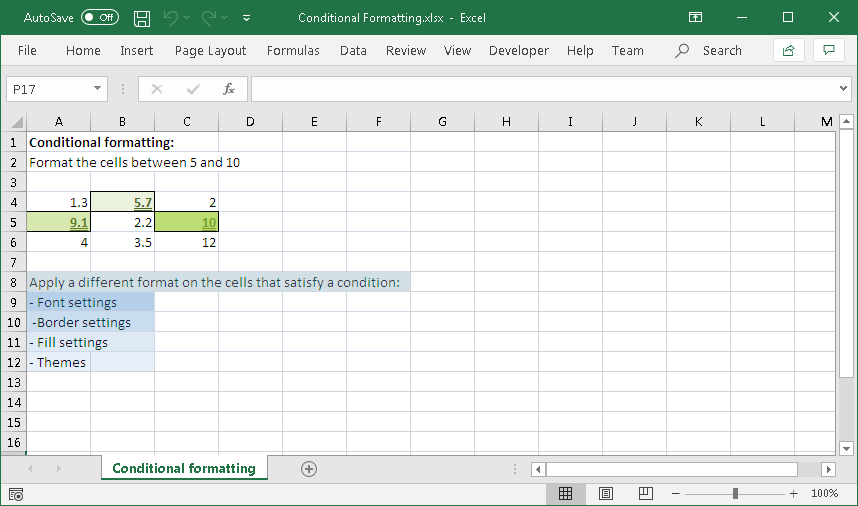Click the Conditional formatting sheet tab
Screen dimensions: 858x506
click(x=184, y=468)
